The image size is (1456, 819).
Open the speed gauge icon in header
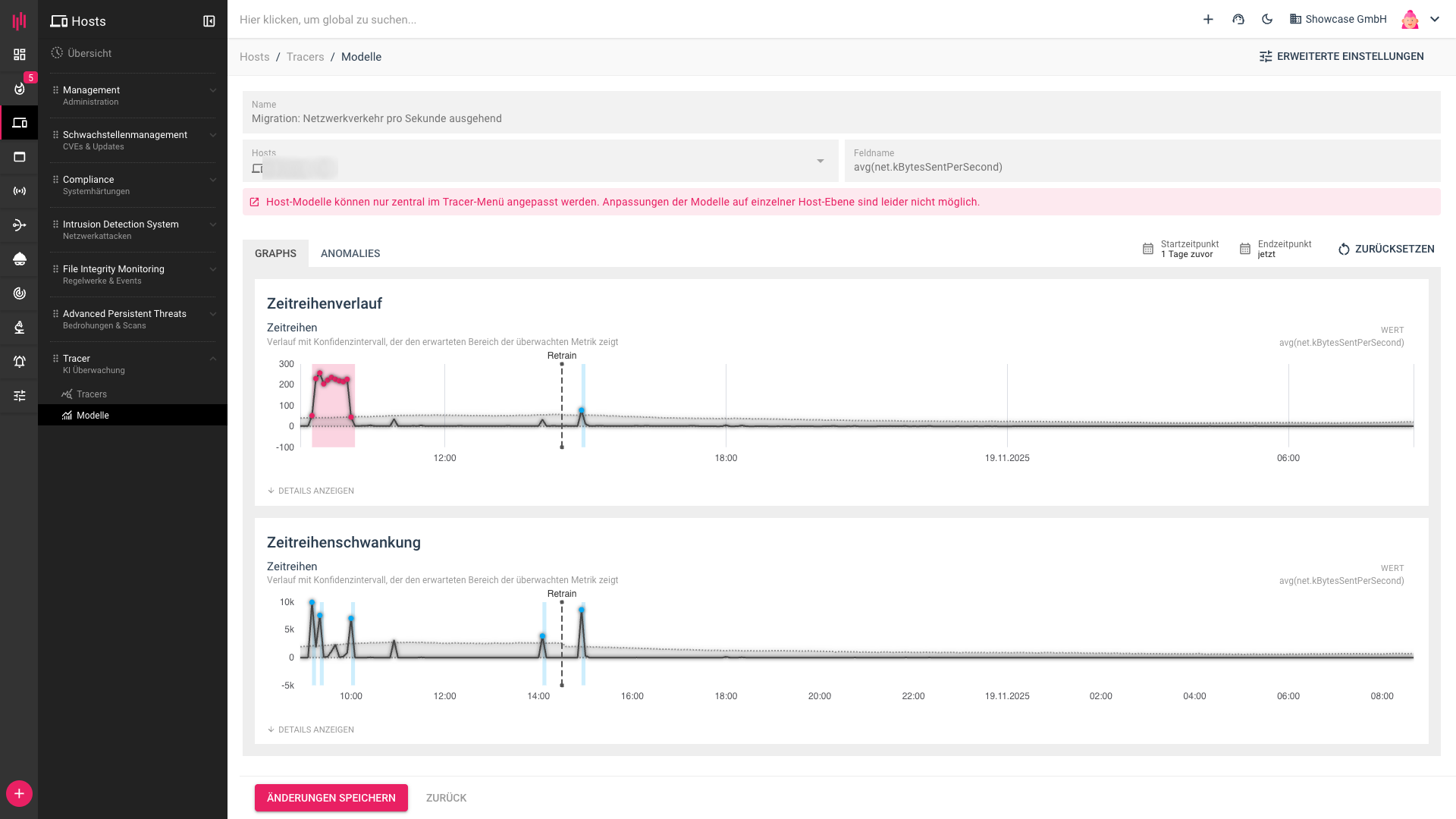(1238, 20)
